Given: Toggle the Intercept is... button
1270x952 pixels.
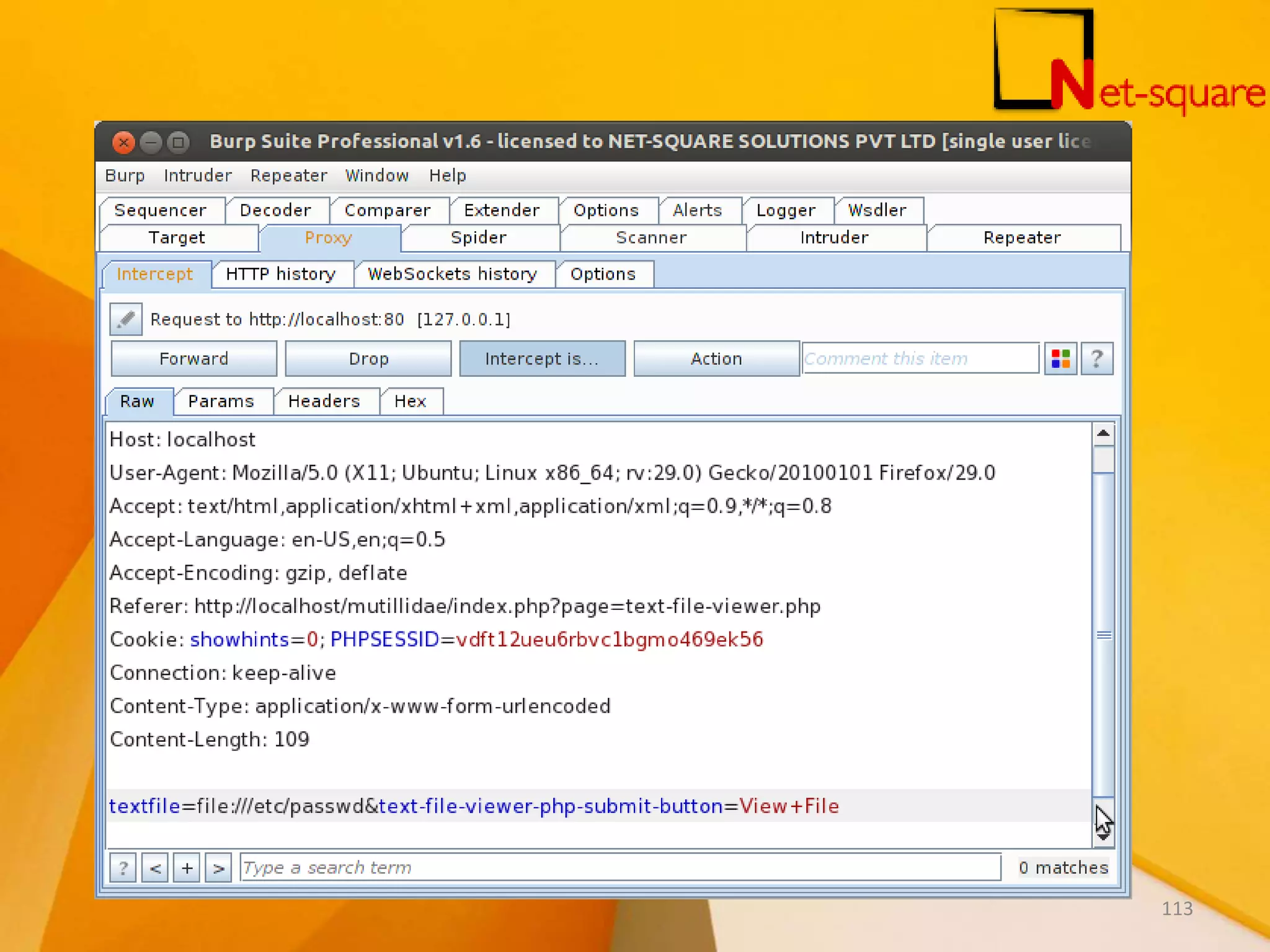Looking at the screenshot, I should click(x=541, y=359).
